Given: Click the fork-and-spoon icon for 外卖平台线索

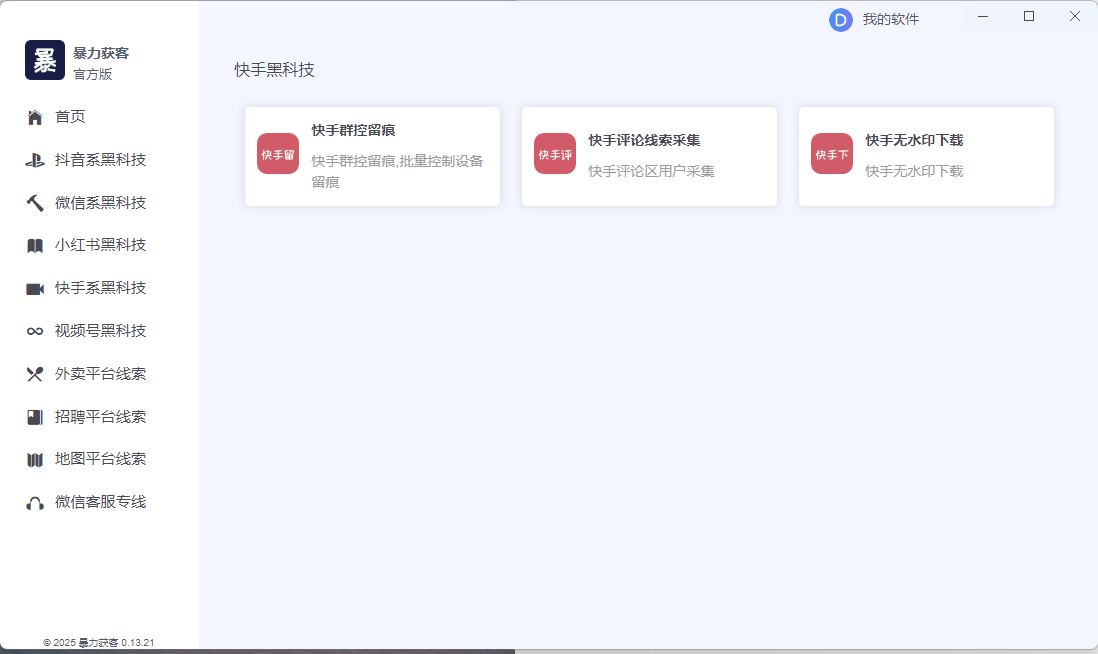Looking at the screenshot, I should (35, 374).
